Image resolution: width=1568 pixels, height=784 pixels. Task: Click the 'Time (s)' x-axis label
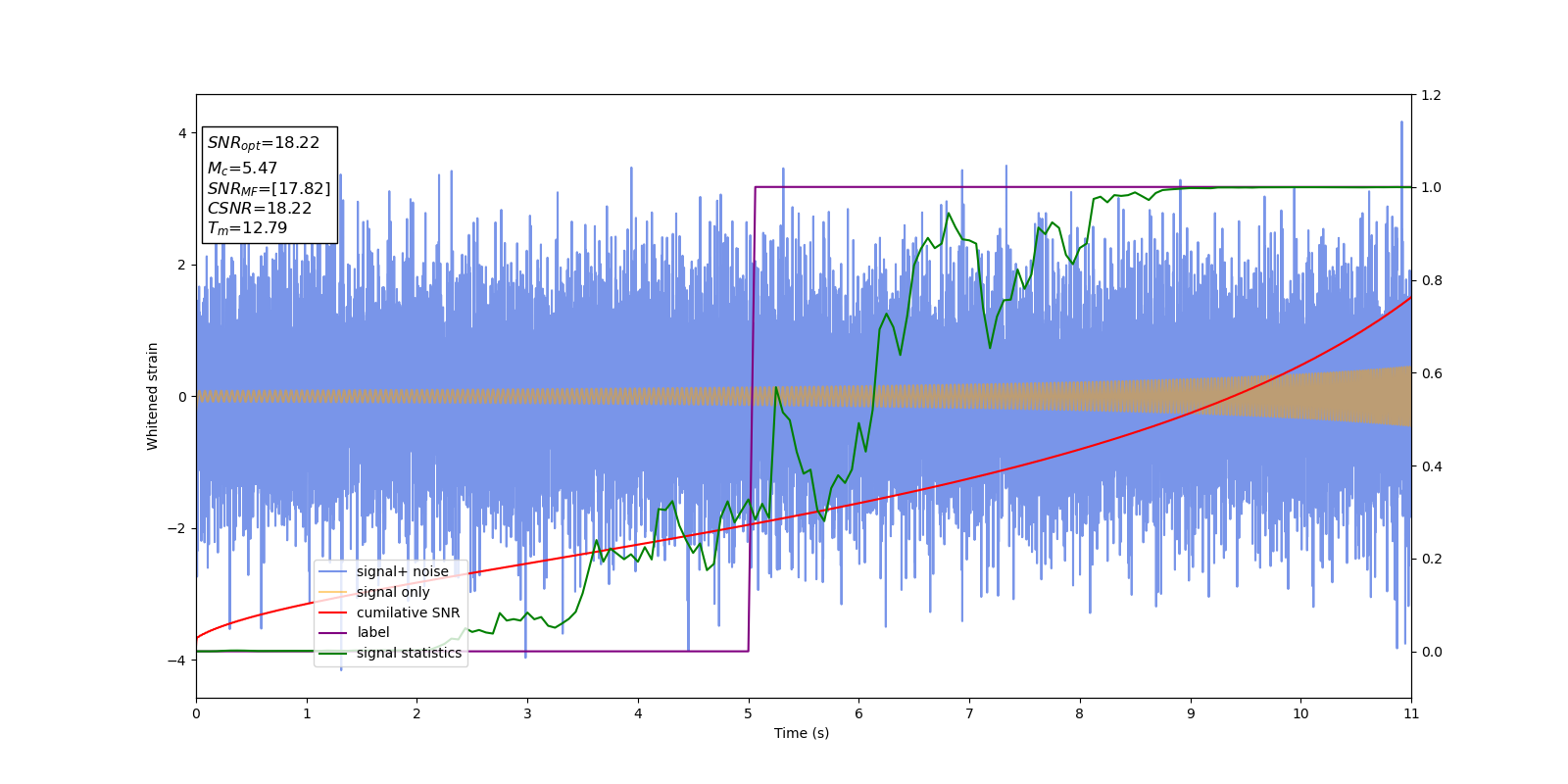[x=802, y=733]
